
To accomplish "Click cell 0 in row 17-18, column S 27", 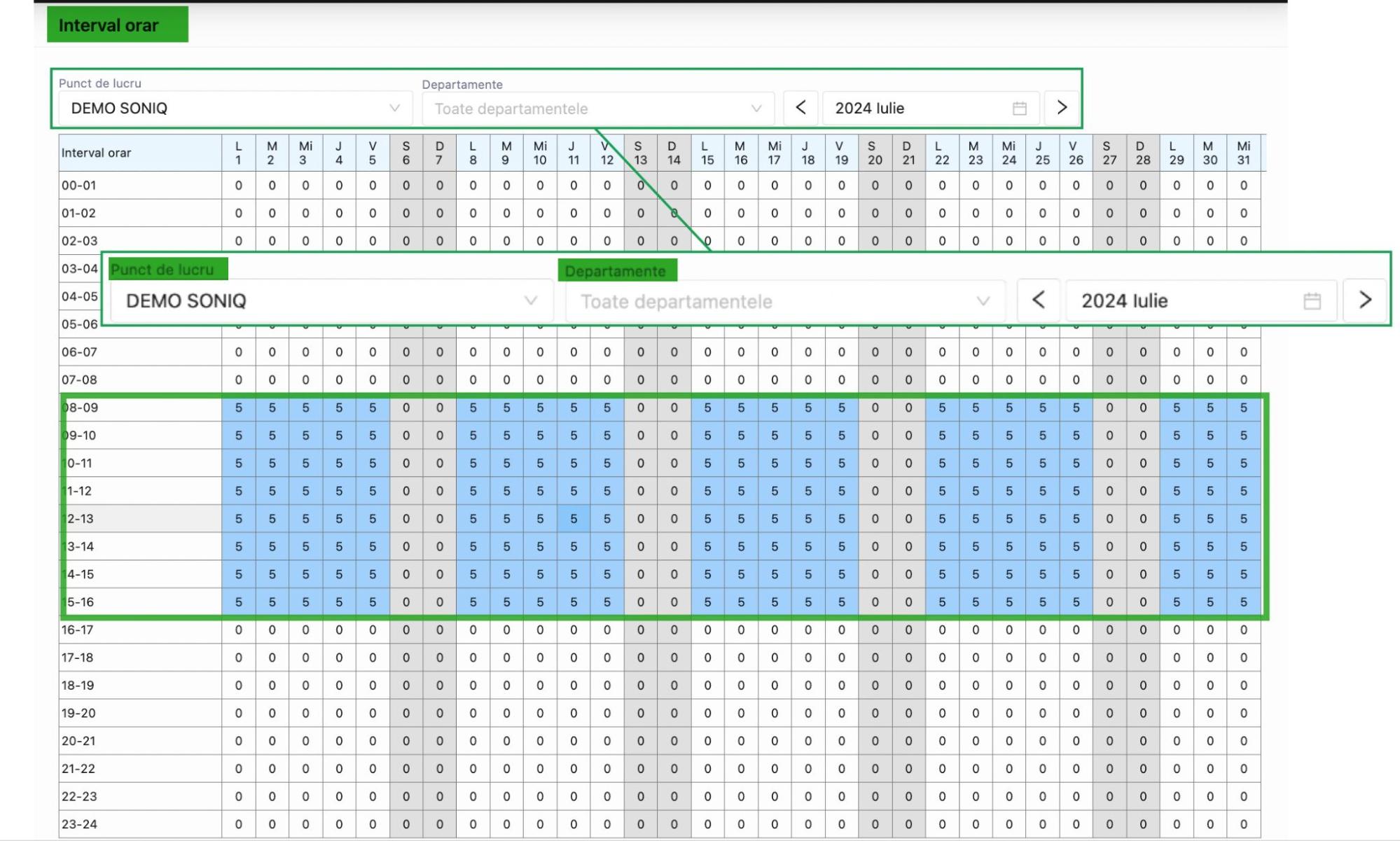I will [1109, 658].
